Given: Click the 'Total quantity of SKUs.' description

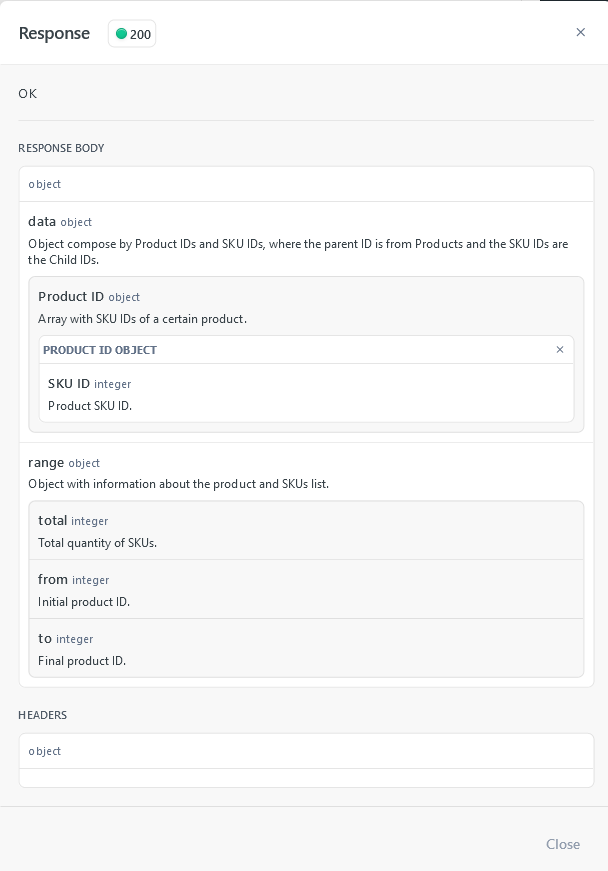Looking at the screenshot, I should point(97,543).
